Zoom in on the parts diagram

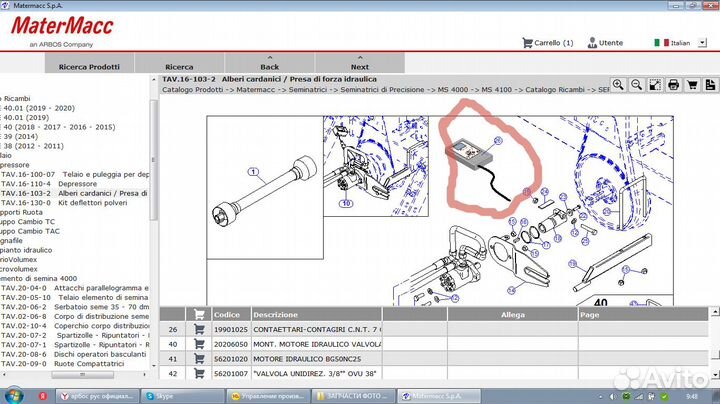620,85
